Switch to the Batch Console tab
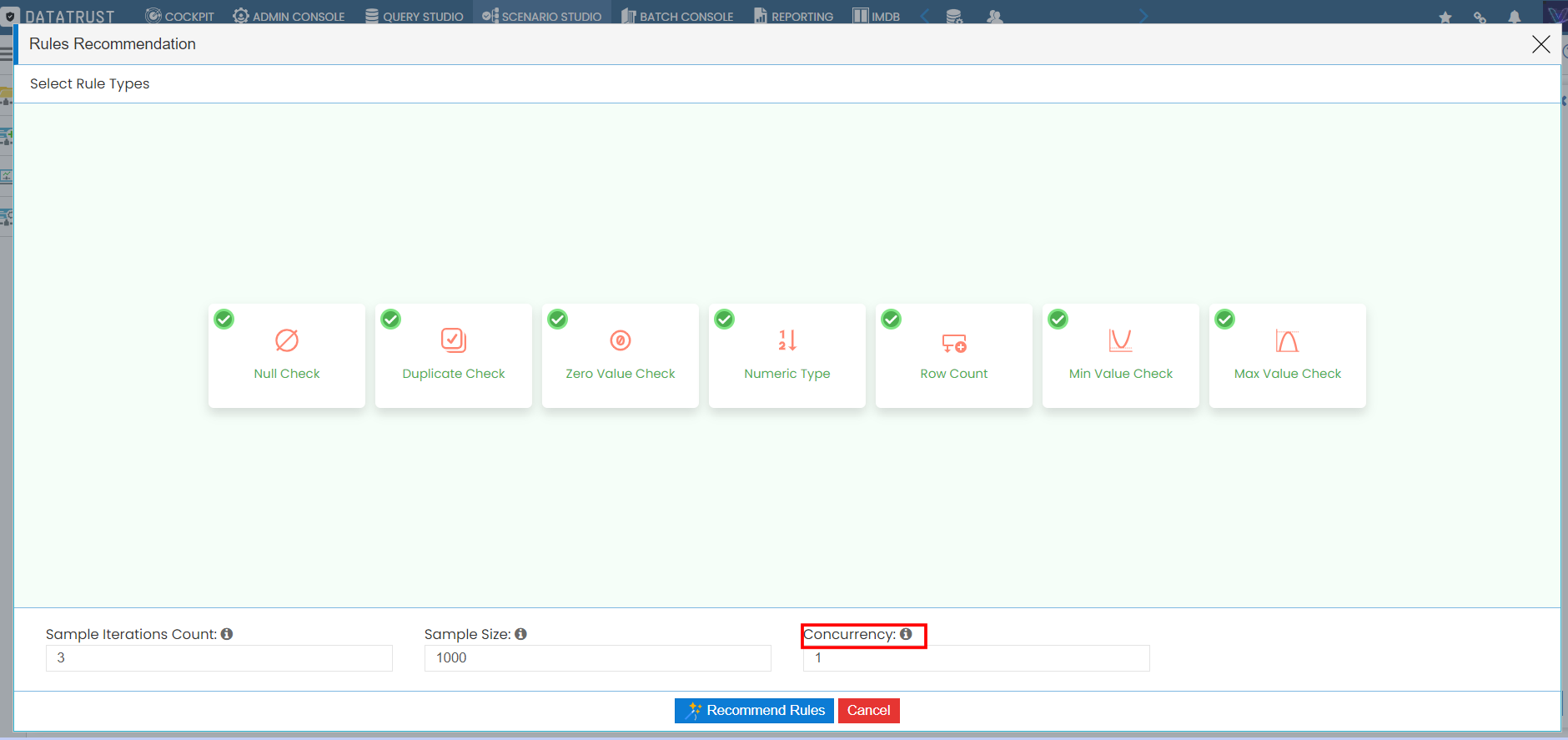1568x740 pixels. tap(677, 16)
